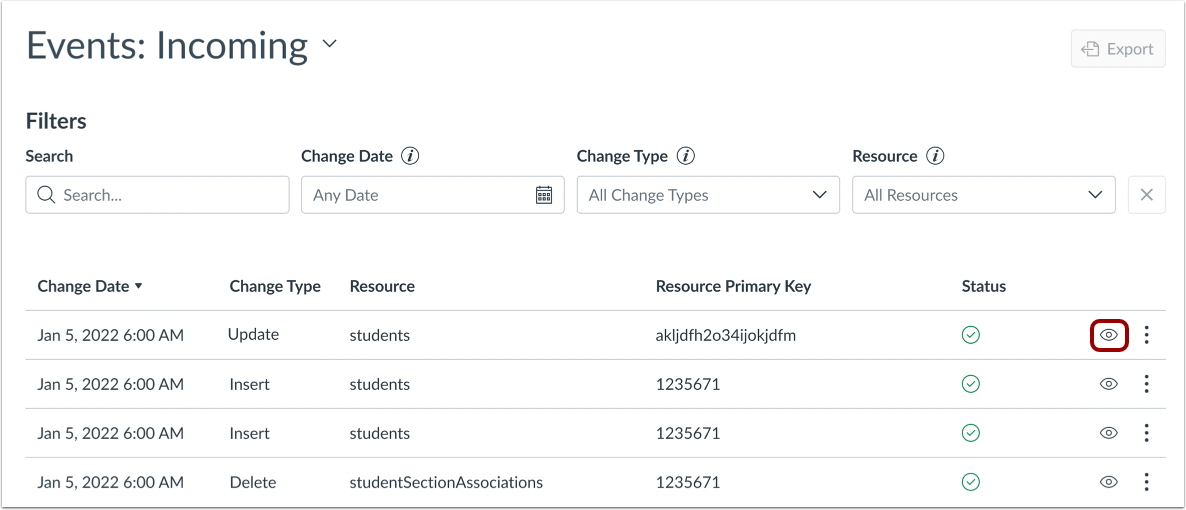Click the Resource filter info icon
Image resolution: width=1186 pixels, height=510 pixels.
click(935, 156)
